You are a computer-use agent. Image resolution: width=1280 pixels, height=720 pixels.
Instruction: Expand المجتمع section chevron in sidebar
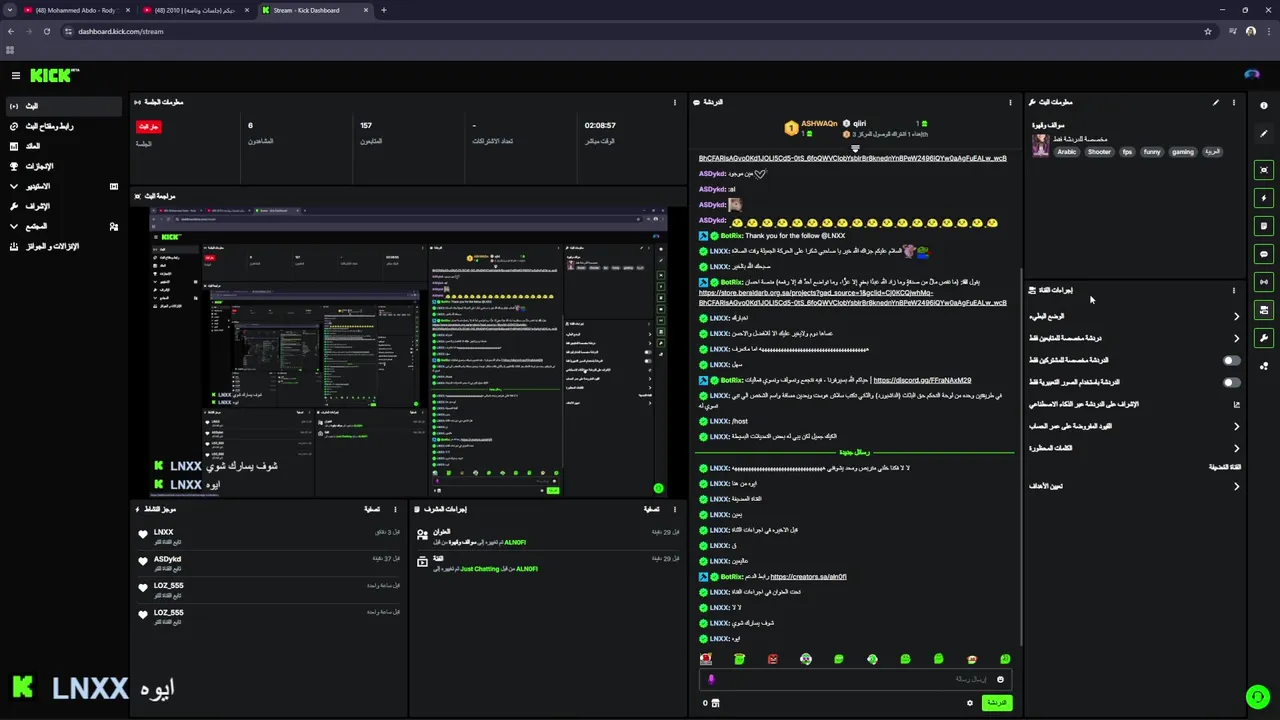tap(14, 226)
